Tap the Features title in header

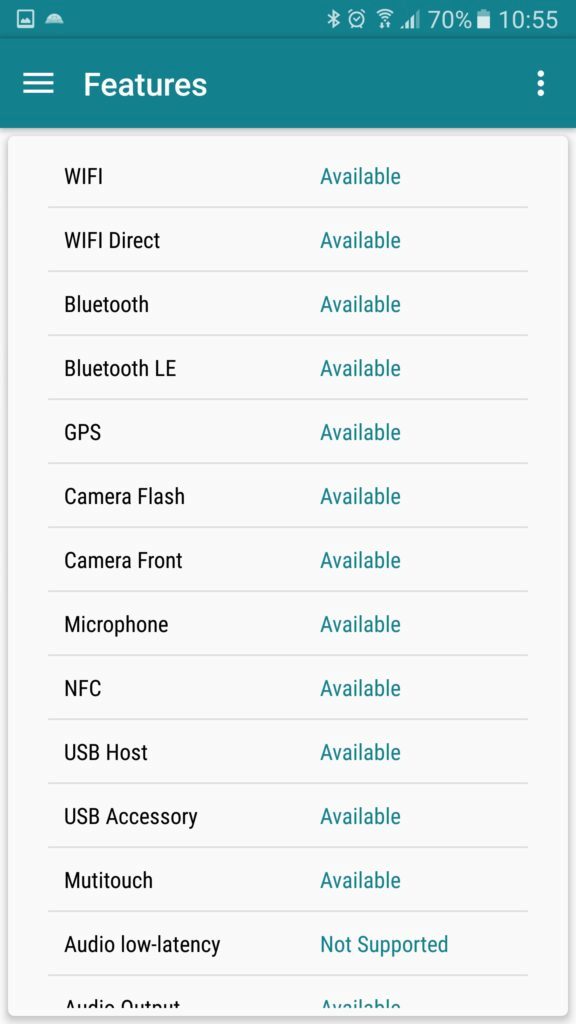coord(145,84)
